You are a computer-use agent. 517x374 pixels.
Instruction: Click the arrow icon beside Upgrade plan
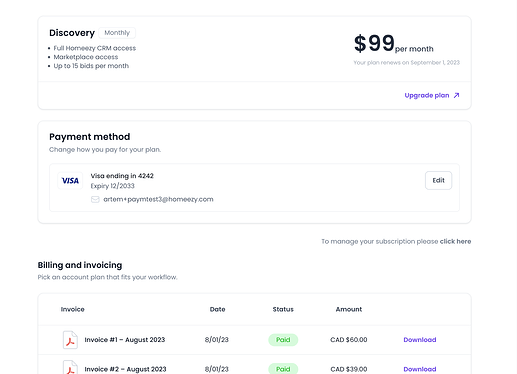point(456,95)
